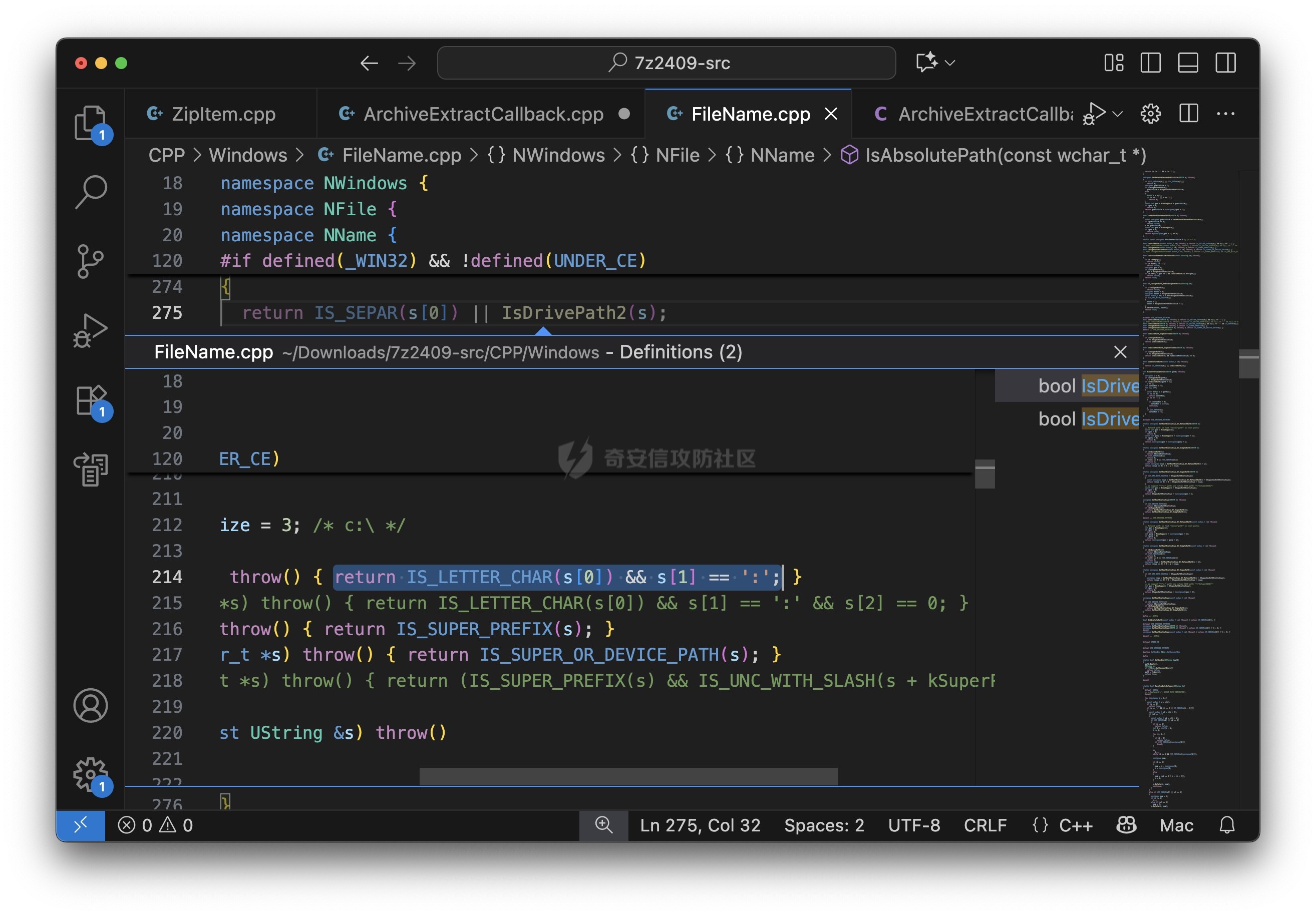1316x916 pixels.
Task: Open the run or debug dropdown arrow
Action: pos(1118,114)
